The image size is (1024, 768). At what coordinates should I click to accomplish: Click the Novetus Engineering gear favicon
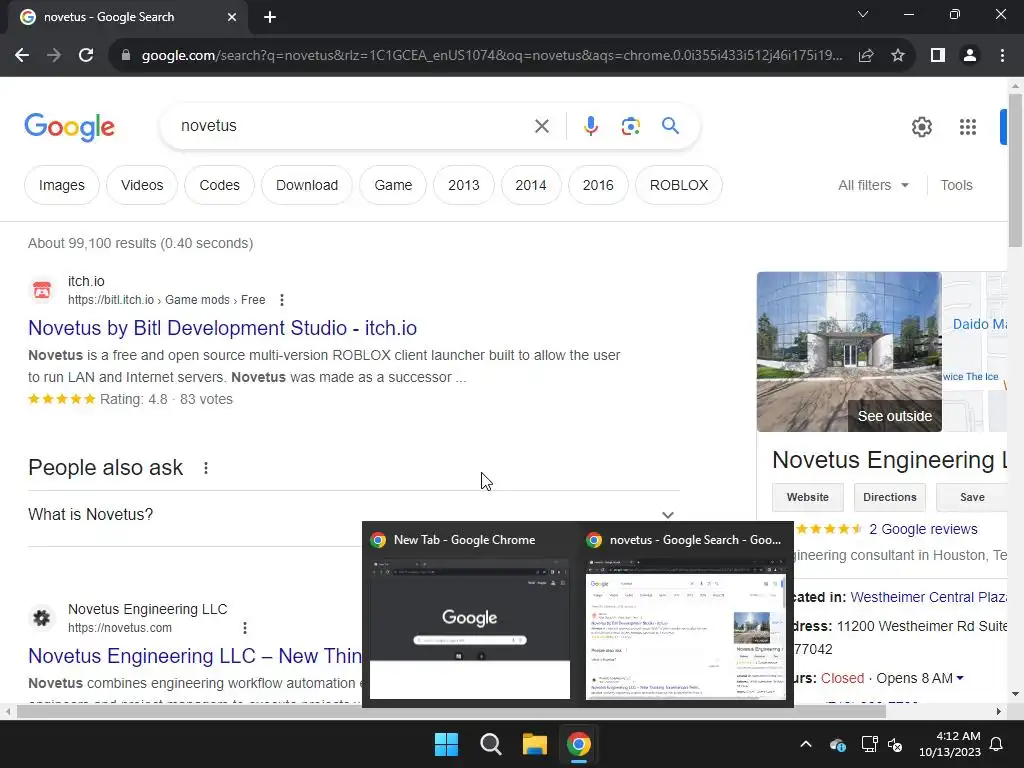pyautogui.click(x=42, y=618)
